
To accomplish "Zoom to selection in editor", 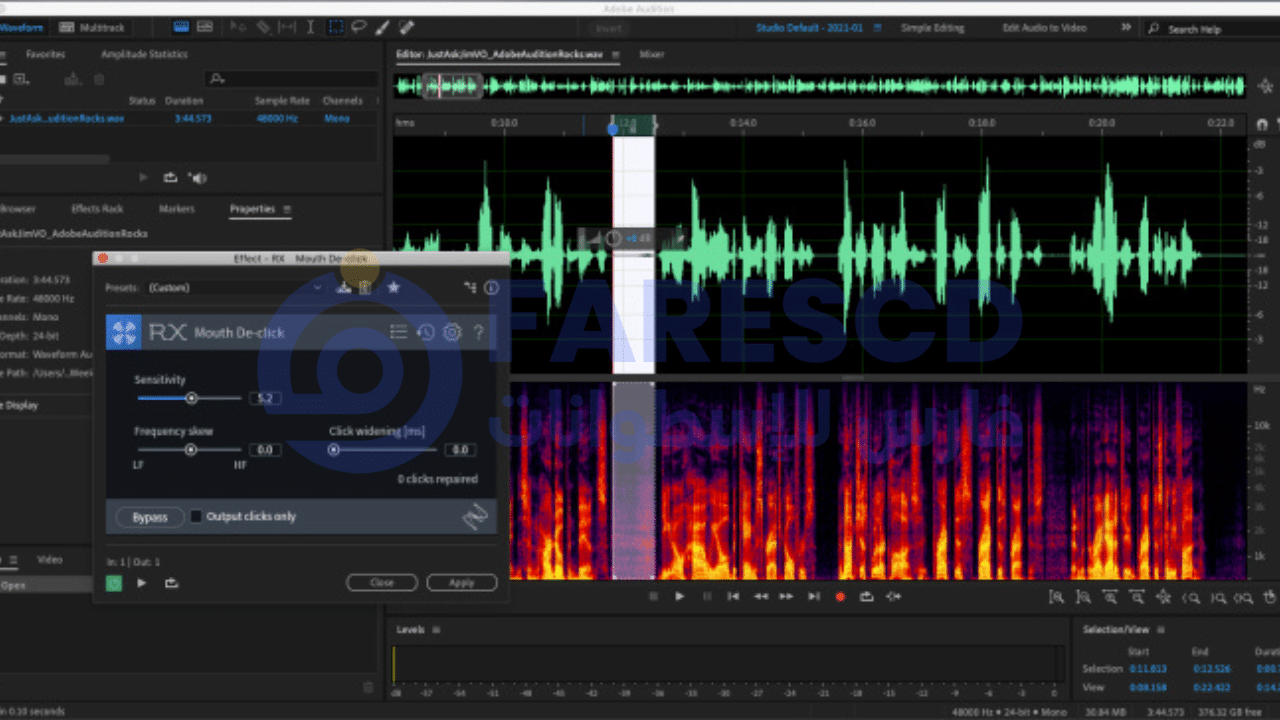I will click(1243, 597).
